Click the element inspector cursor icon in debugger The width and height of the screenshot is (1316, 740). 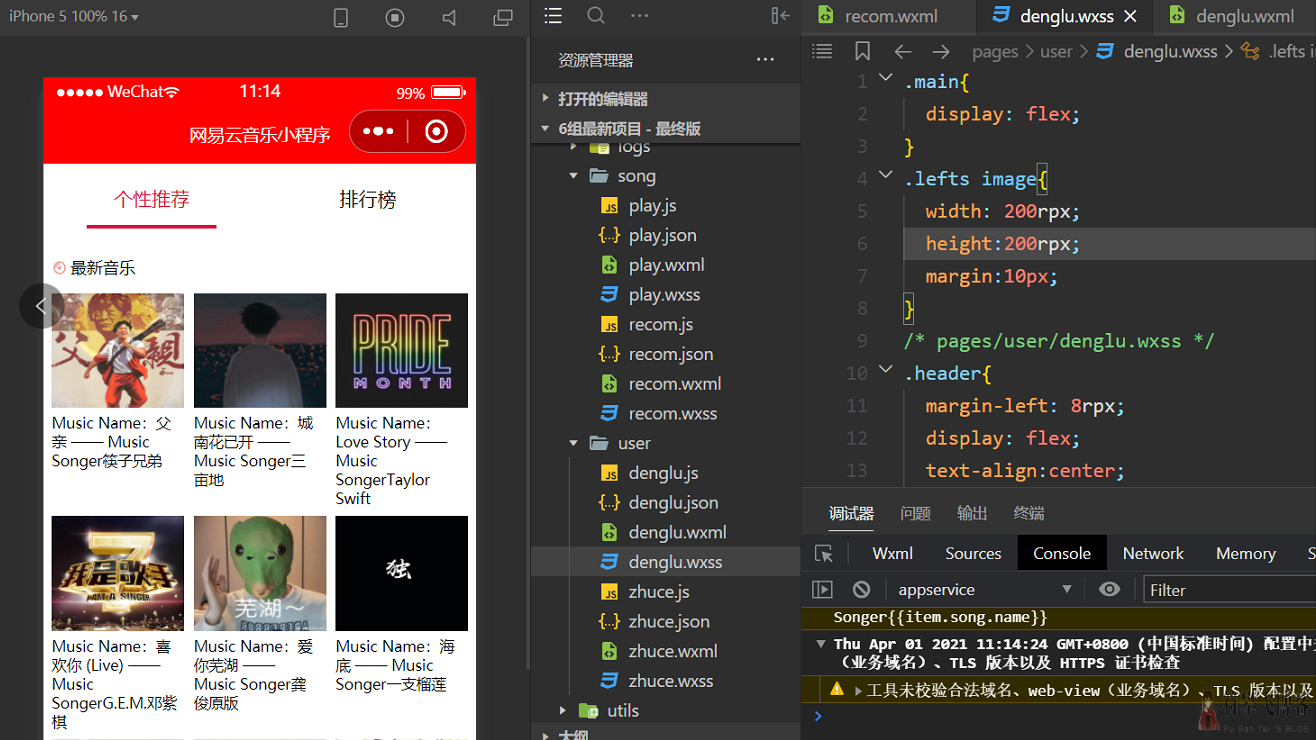point(824,553)
